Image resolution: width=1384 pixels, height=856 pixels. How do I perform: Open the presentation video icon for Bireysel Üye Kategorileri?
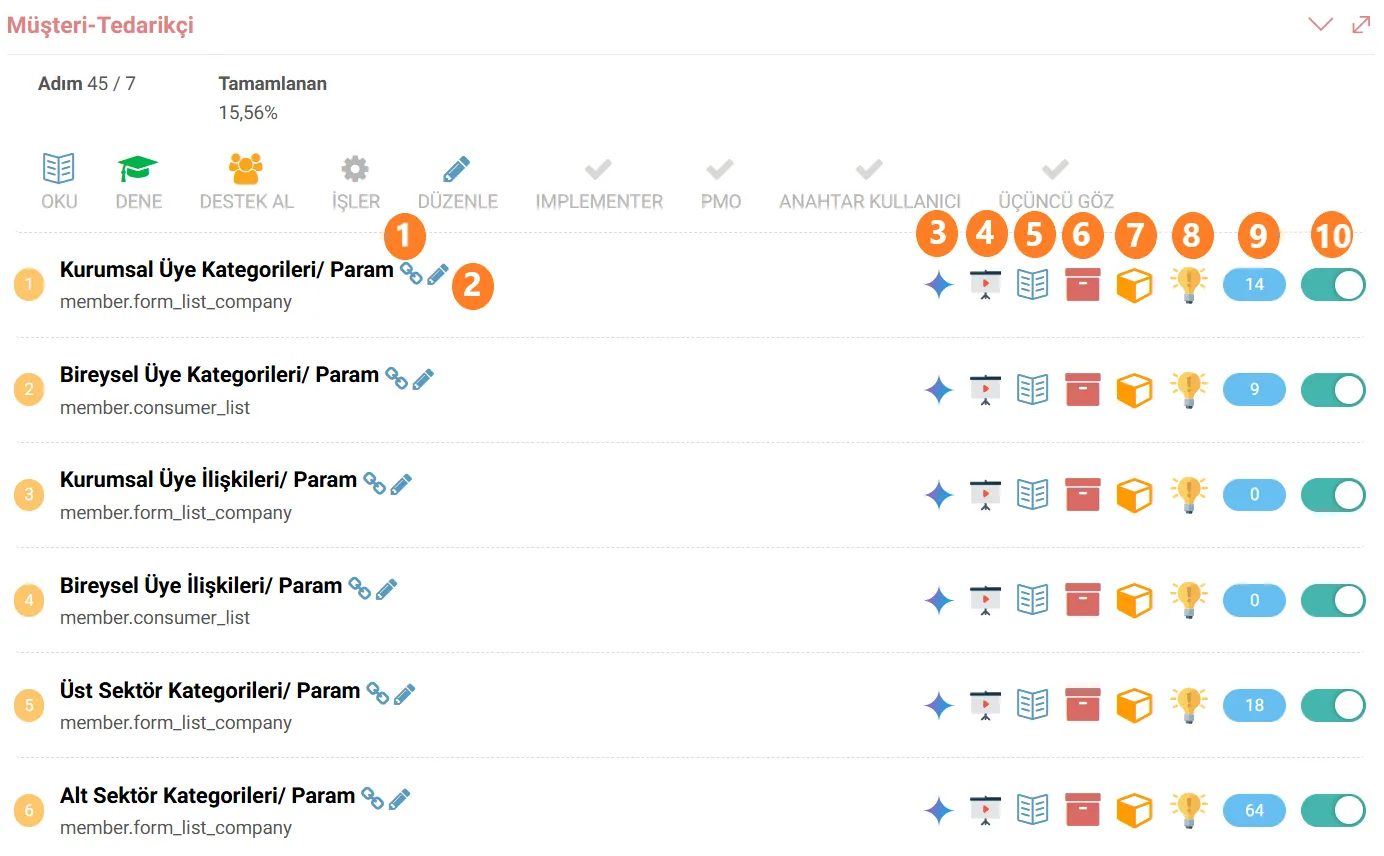coord(986,390)
